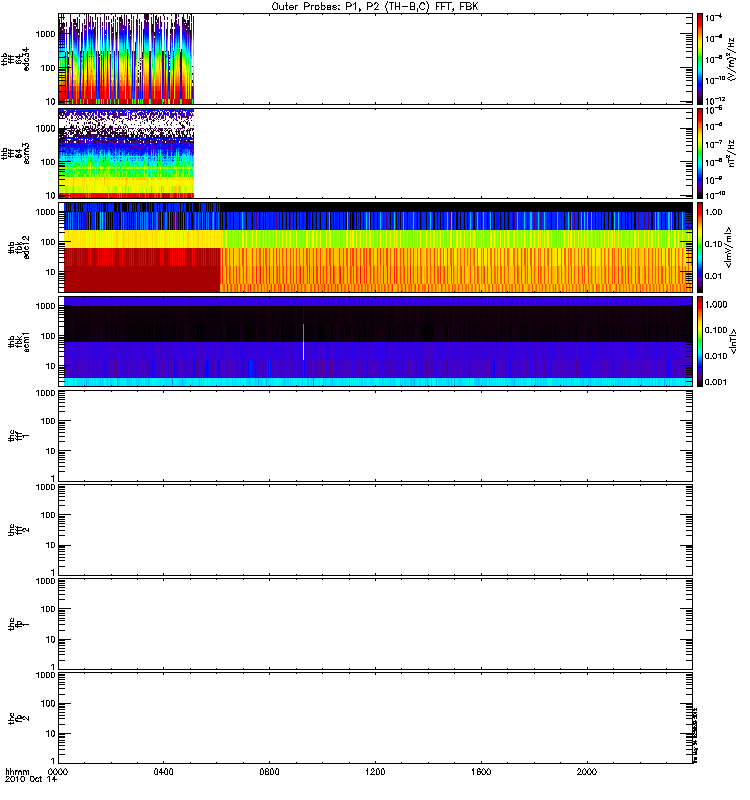750x800 pixels.
Task: Click the '2000' time axis label
Action: coord(587,772)
